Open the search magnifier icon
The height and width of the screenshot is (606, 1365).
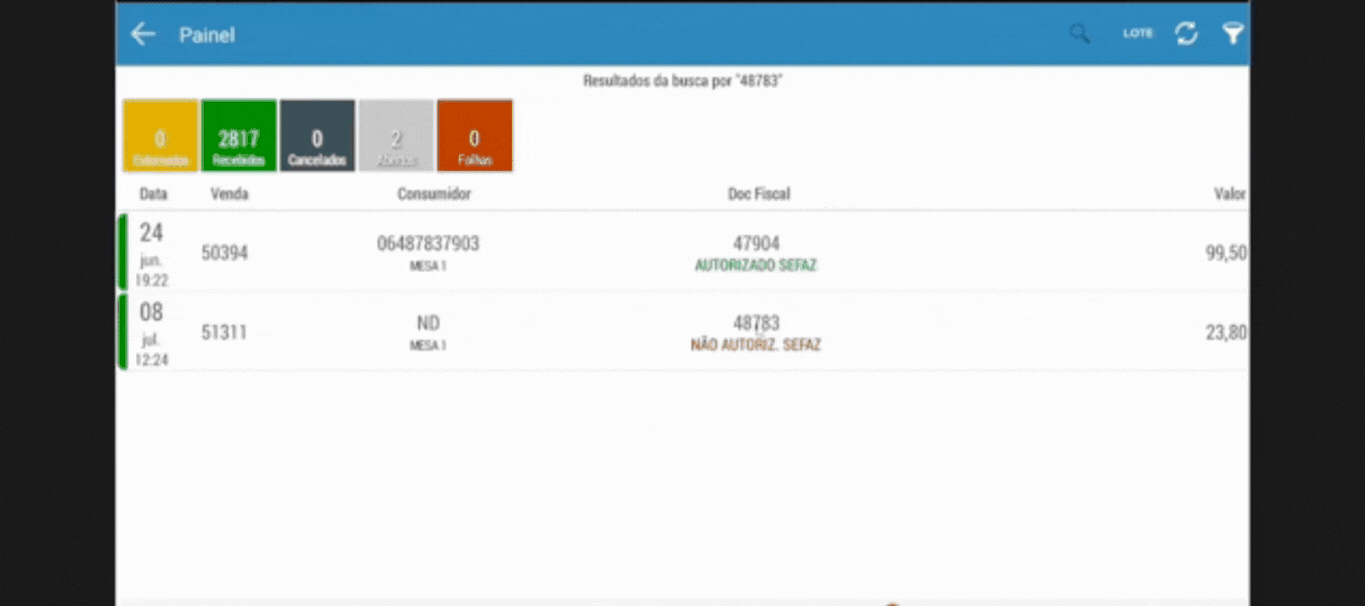point(1079,34)
